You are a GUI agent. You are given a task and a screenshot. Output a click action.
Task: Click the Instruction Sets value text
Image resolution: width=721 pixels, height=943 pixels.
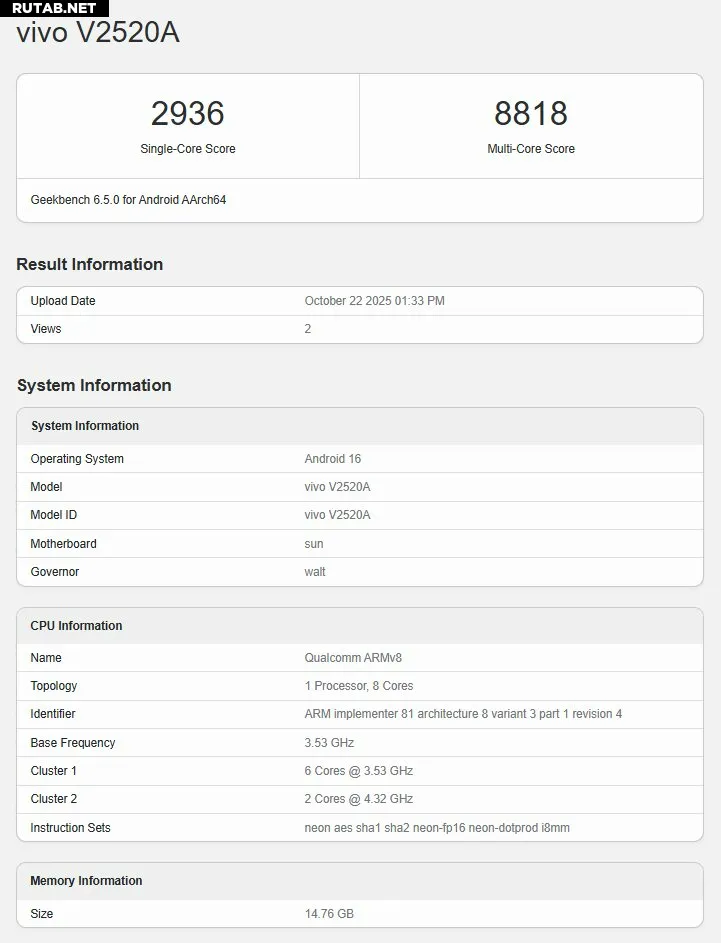(x=437, y=828)
